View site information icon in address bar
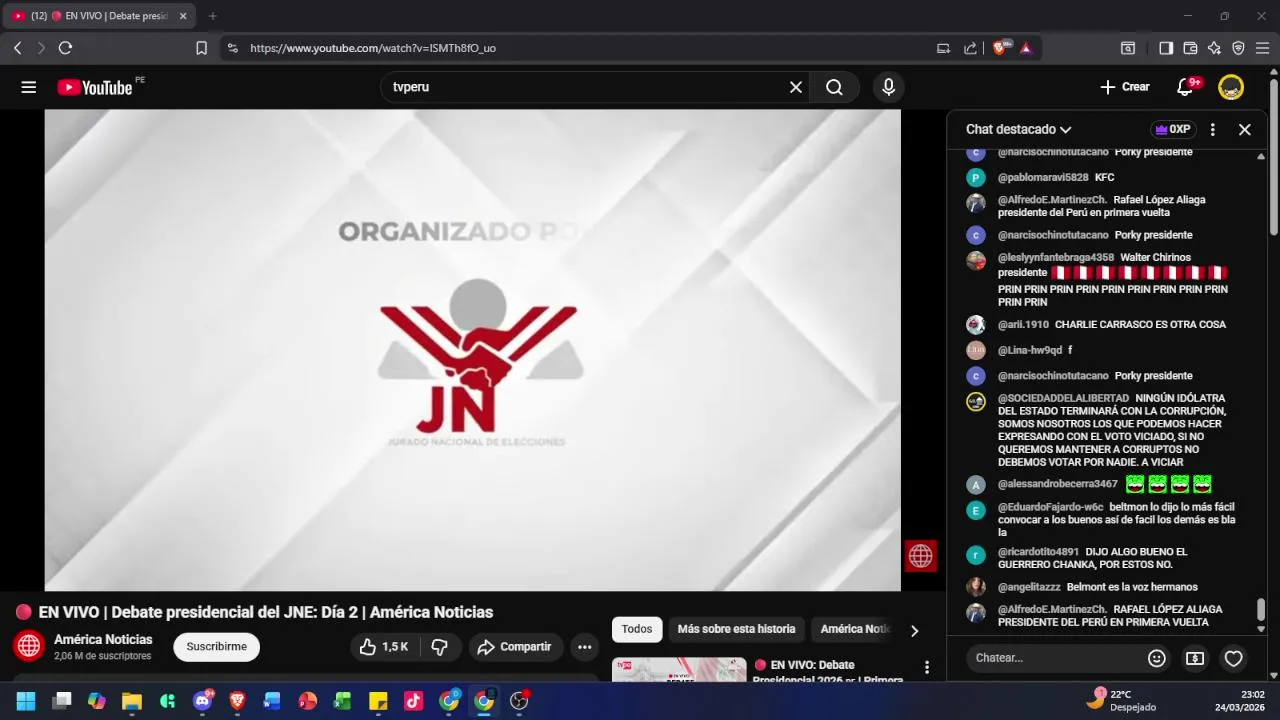Viewport: 1280px width, 720px height. tap(233, 48)
